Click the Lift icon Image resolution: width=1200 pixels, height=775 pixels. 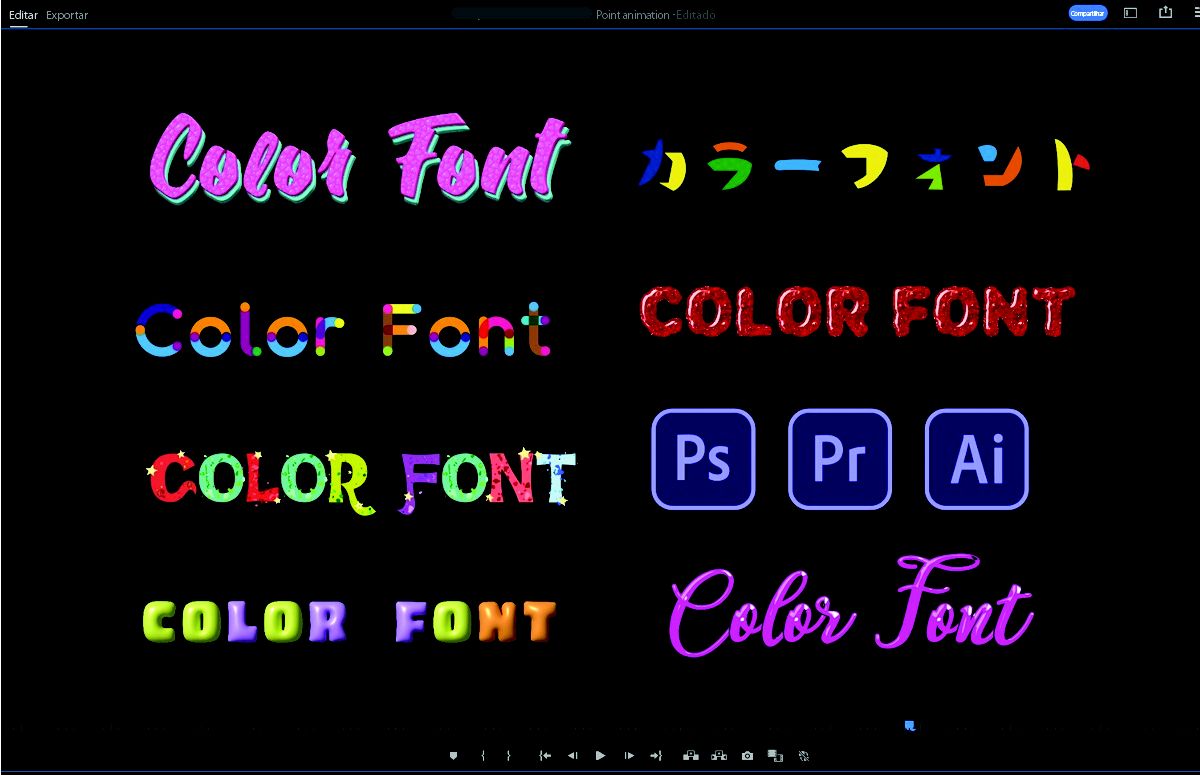click(690, 756)
